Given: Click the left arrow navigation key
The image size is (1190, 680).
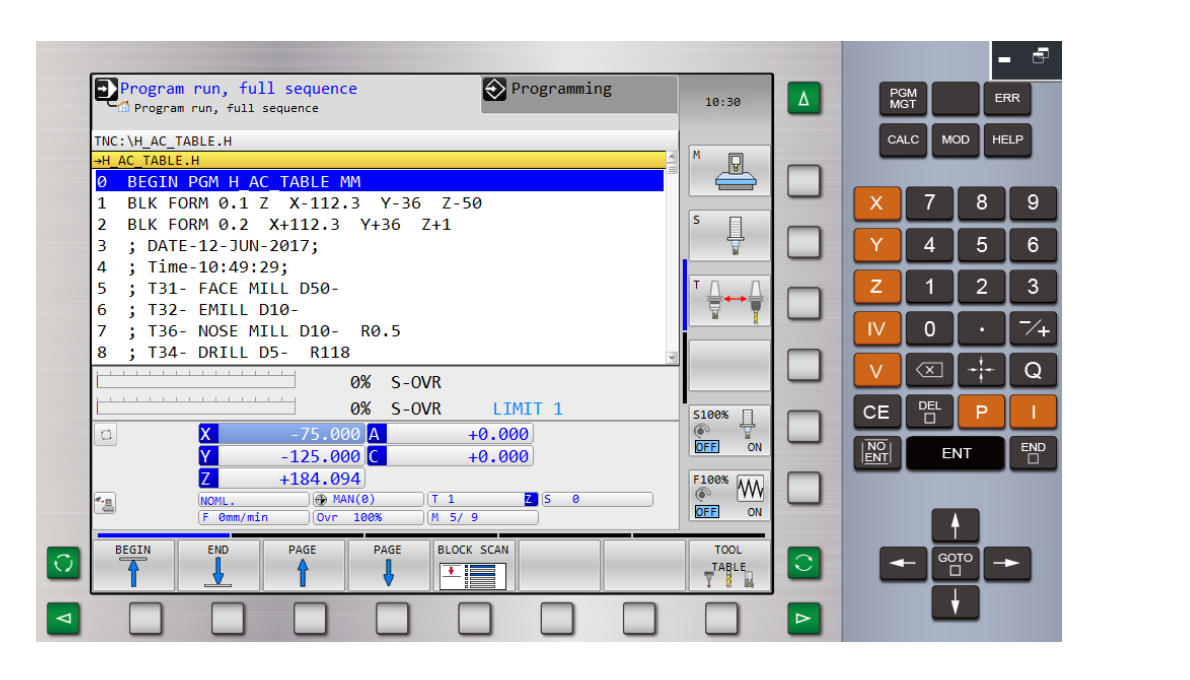Looking at the screenshot, I should (903, 563).
